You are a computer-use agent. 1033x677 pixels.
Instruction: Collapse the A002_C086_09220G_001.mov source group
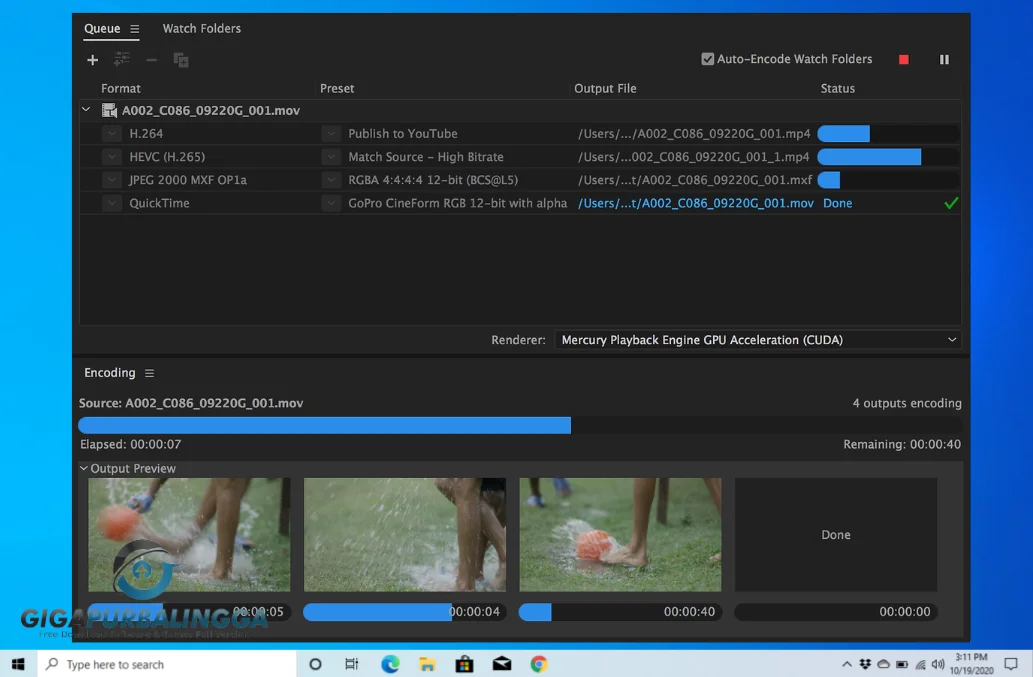click(86, 109)
